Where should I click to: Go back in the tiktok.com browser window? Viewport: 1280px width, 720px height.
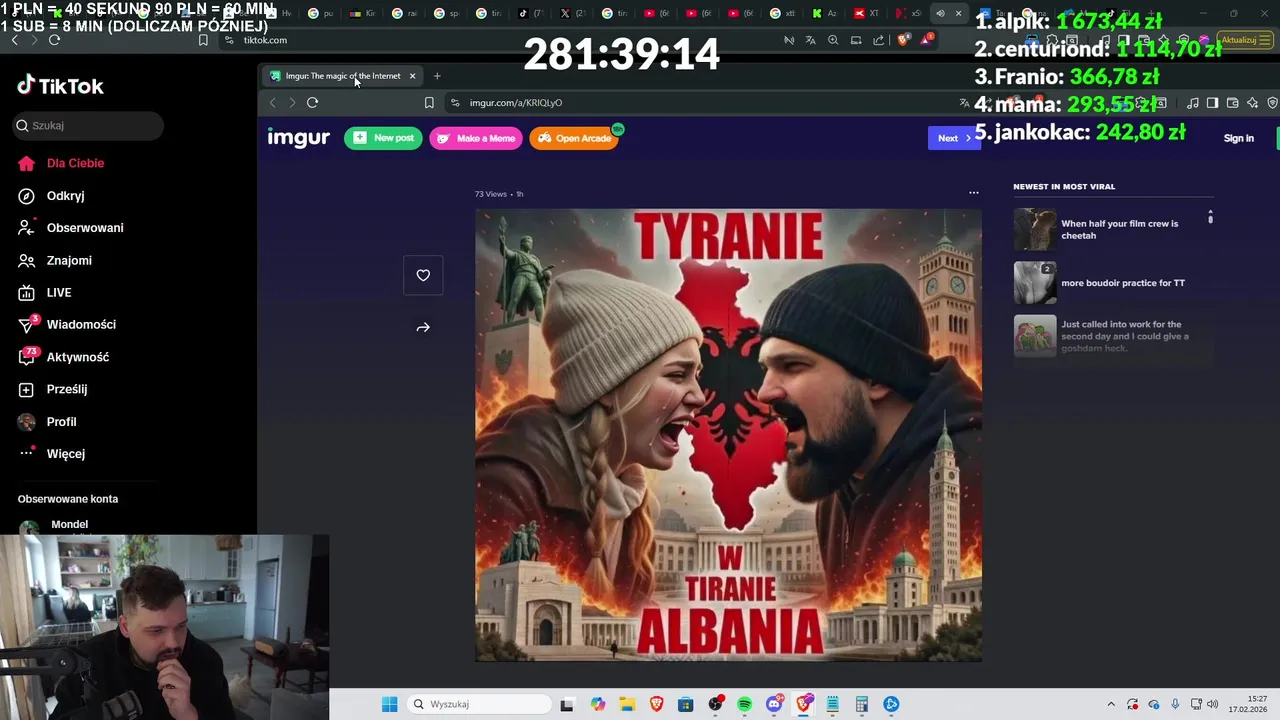point(14,40)
